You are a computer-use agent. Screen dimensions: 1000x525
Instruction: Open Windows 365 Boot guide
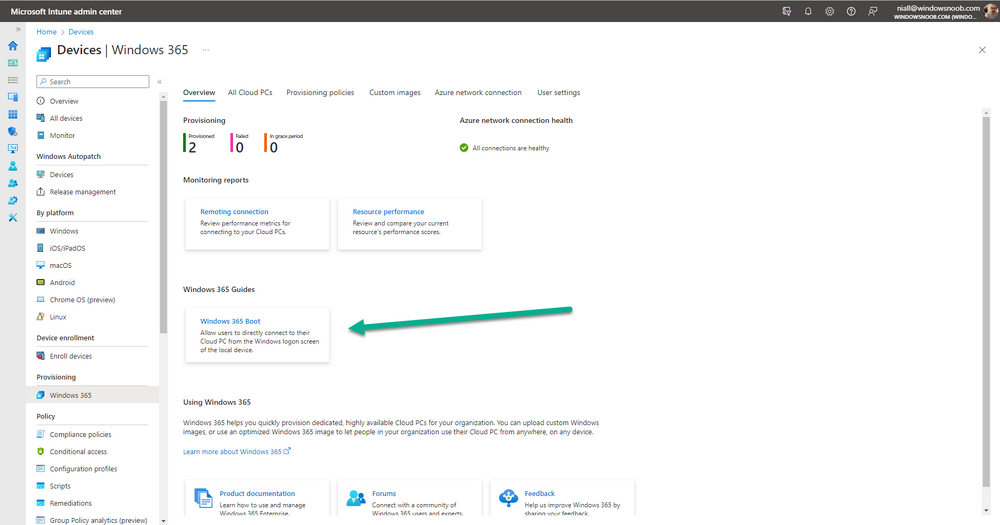click(x=230, y=322)
